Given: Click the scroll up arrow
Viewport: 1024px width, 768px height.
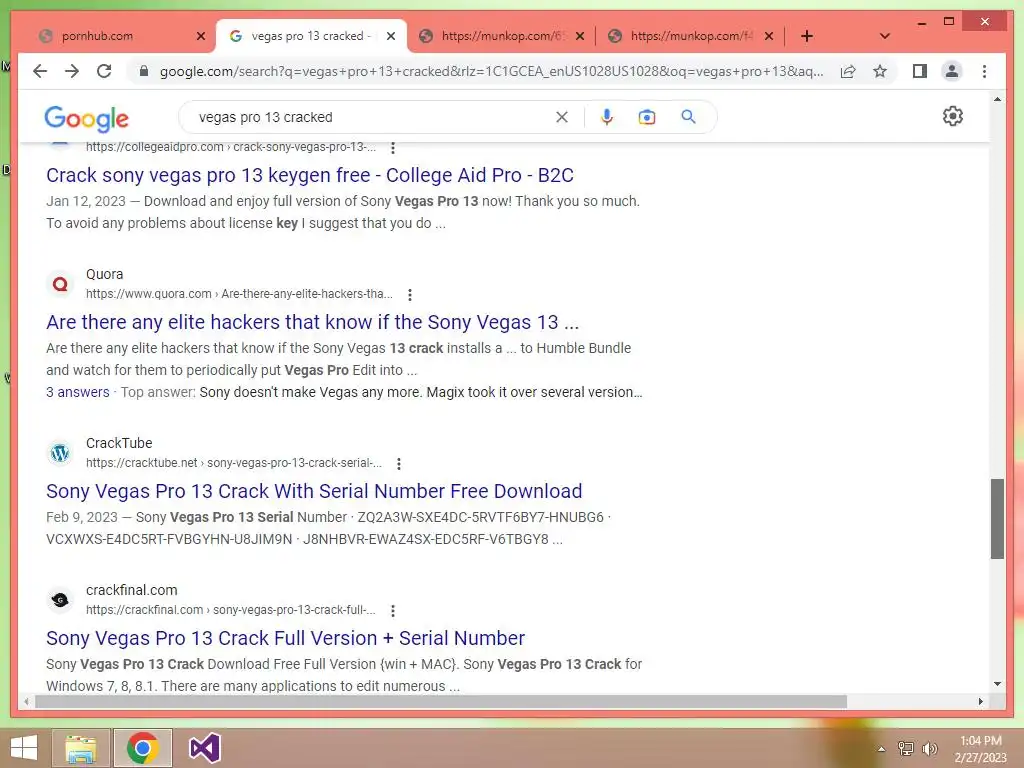Looking at the screenshot, I should (997, 99).
